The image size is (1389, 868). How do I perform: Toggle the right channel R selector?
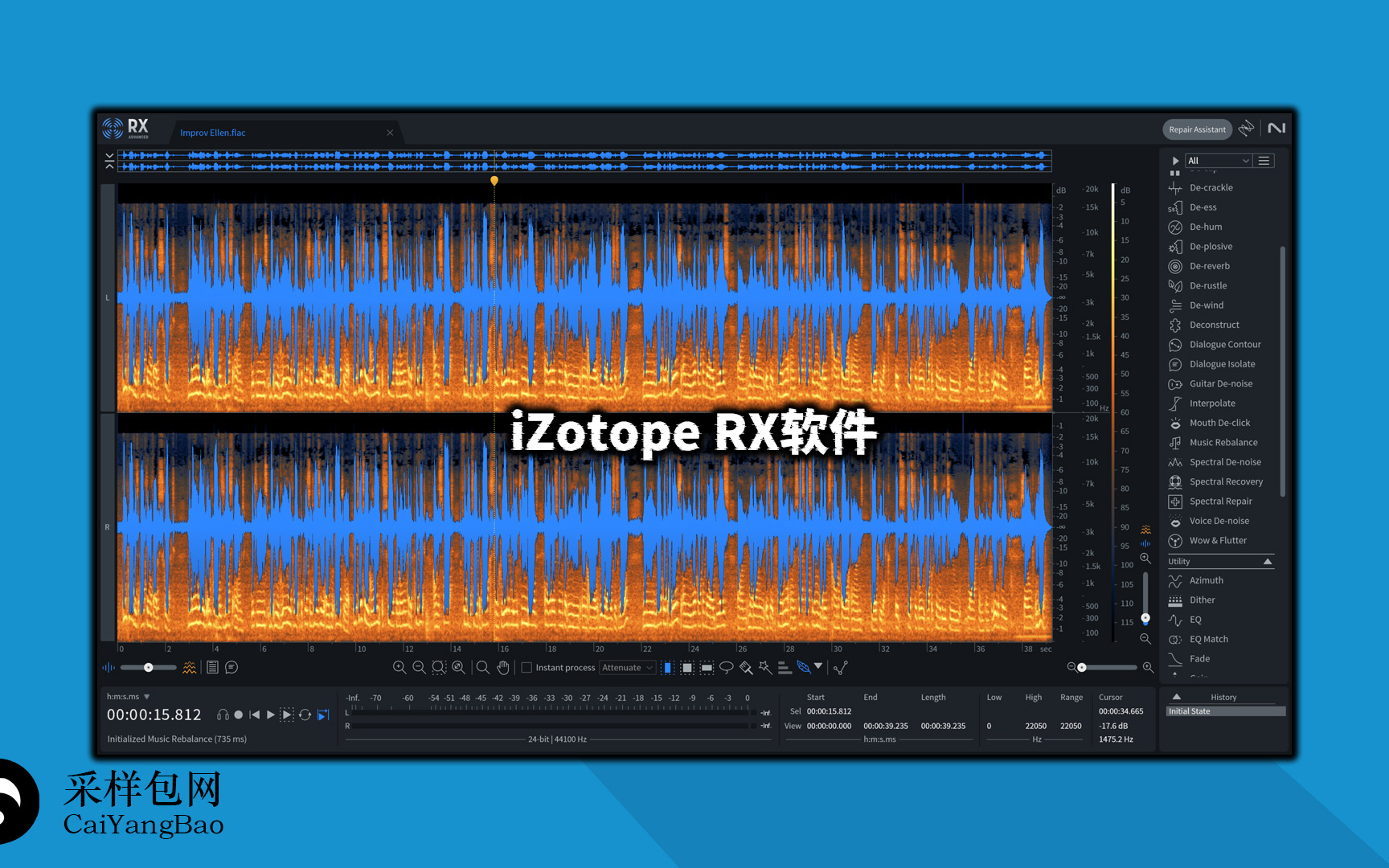coord(108,528)
